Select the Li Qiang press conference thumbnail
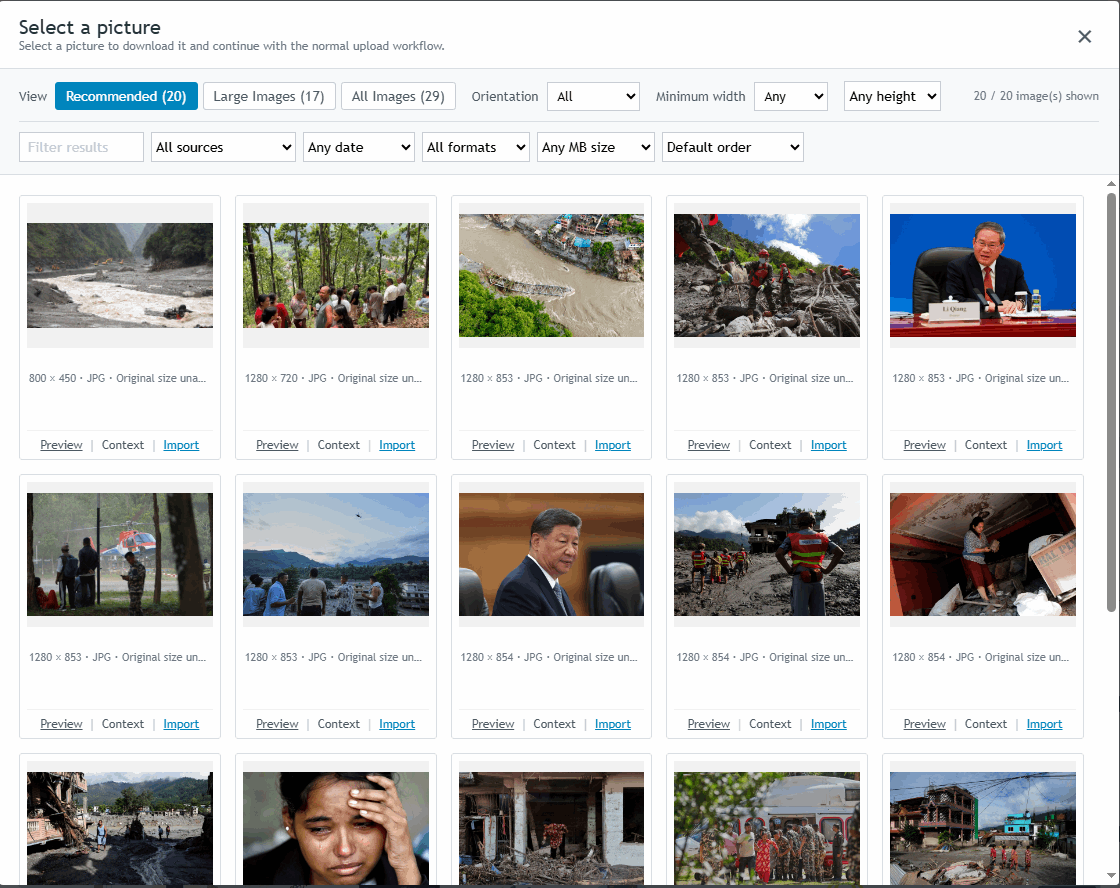This screenshot has width=1120, height=888. pyautogui.click(x=983, y=275)
